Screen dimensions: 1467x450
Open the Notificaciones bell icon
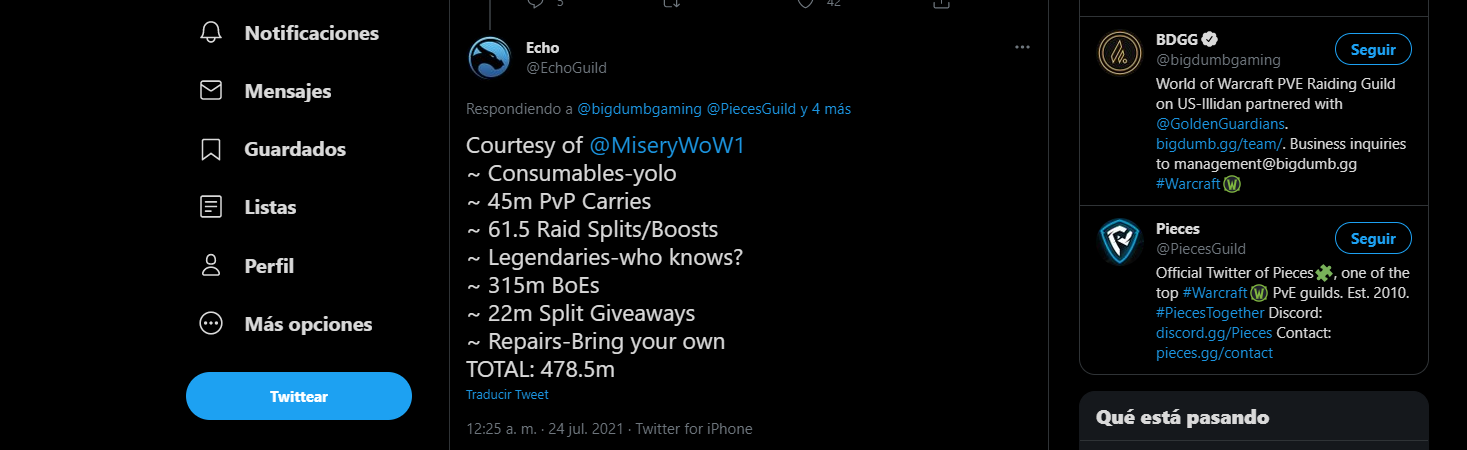tap(211, 33)
